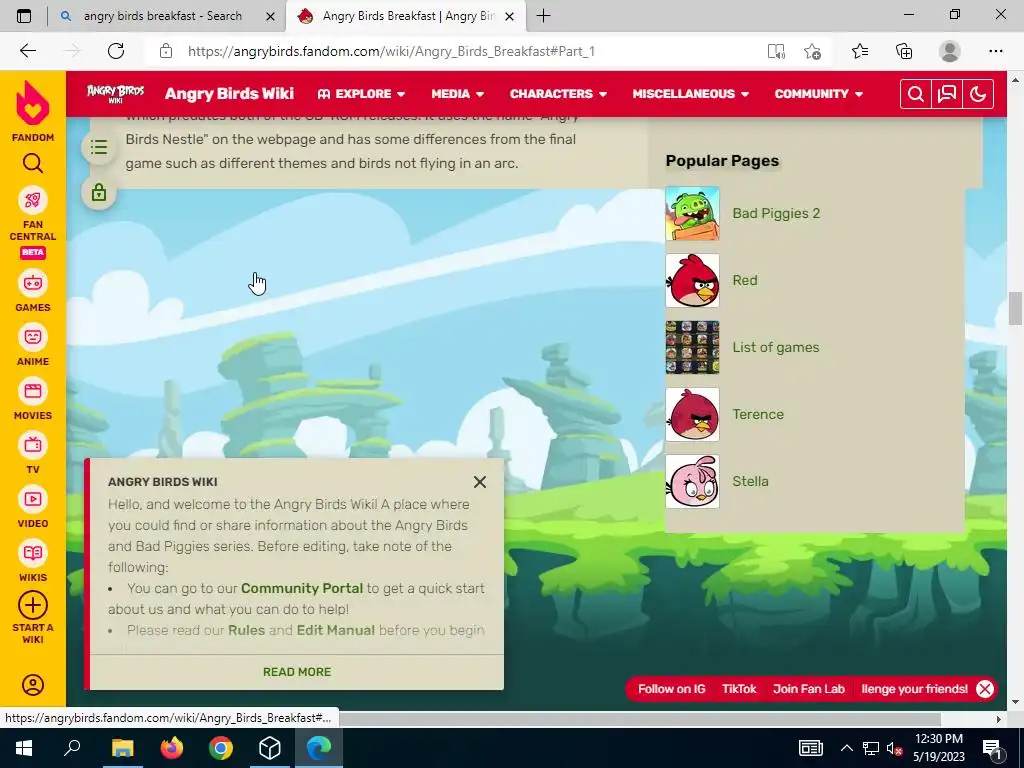This screenshot has height=768, width=1024.
Task: Expand the Characters dropdown menu
Action: coord(558,94)
